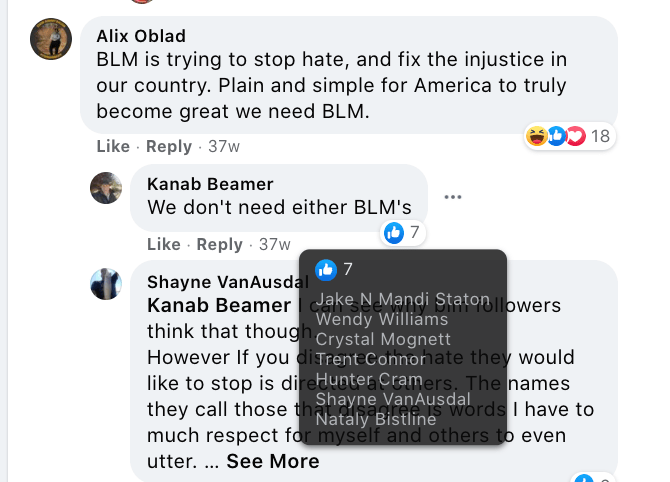This screenshot has height=482, width=670.
Task: Reply to Alix Oblad's comment
Action: [168, 146]
